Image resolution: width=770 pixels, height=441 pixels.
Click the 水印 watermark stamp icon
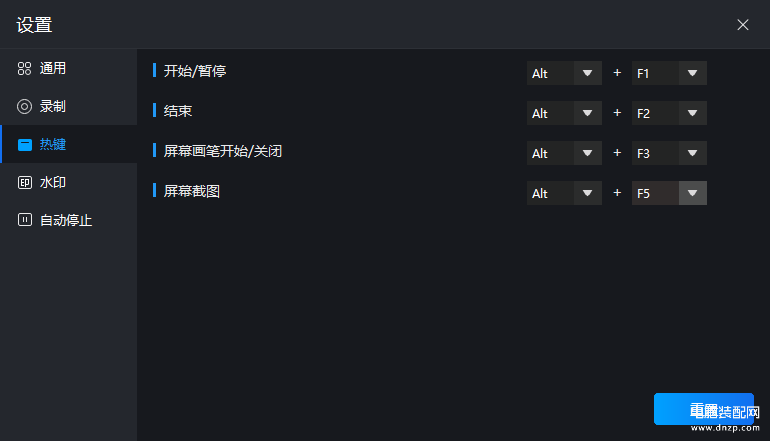[x=25, y=182]
